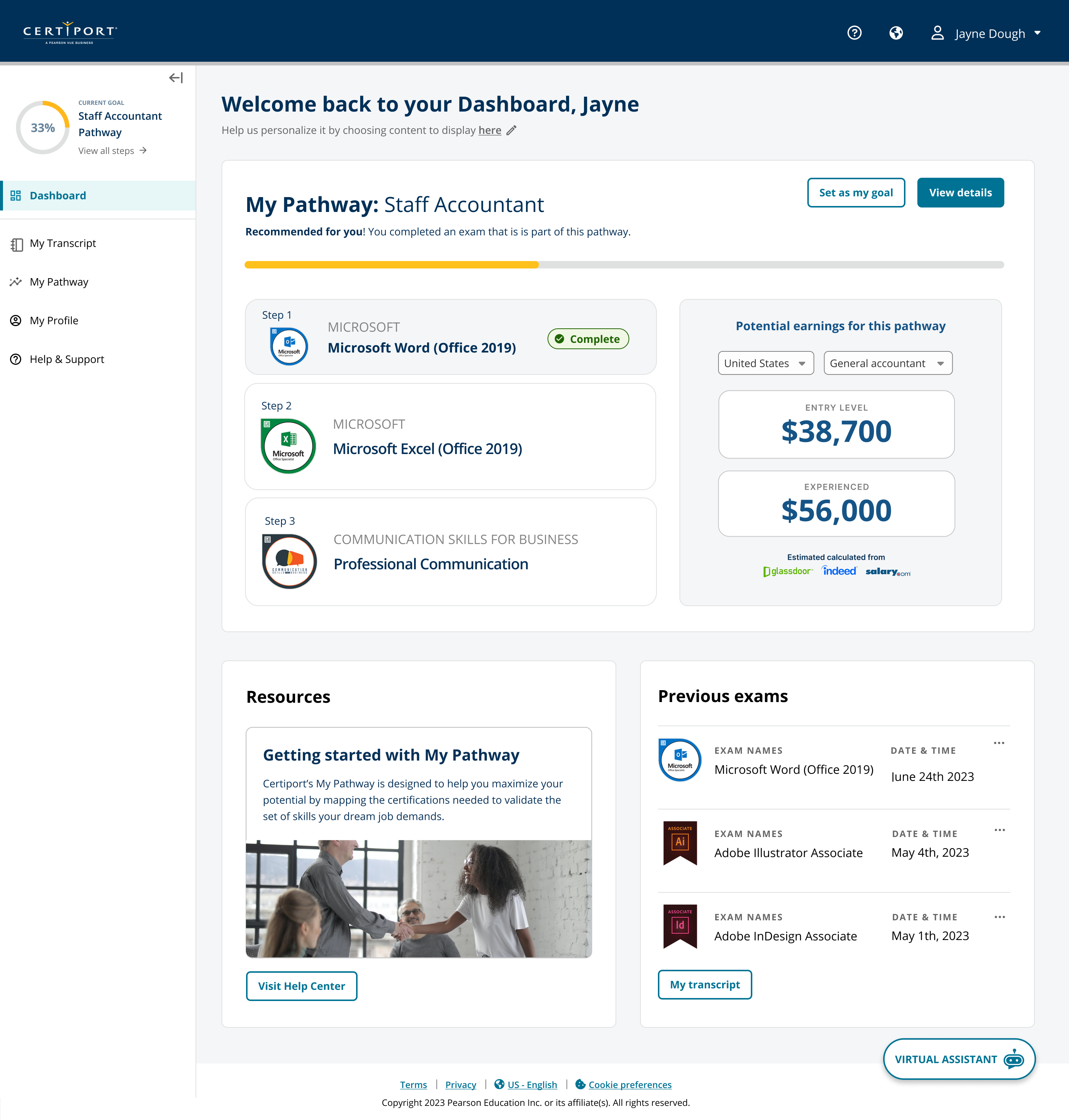Click the yellow pathway progress bar
The height and width of the screenshot is (1120, 1069).
pos(391,264)
